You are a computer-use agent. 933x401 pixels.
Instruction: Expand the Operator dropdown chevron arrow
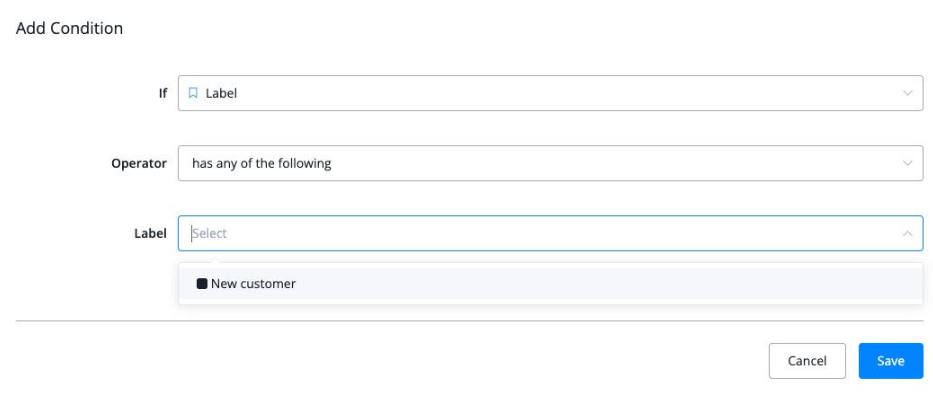(907, 163)
